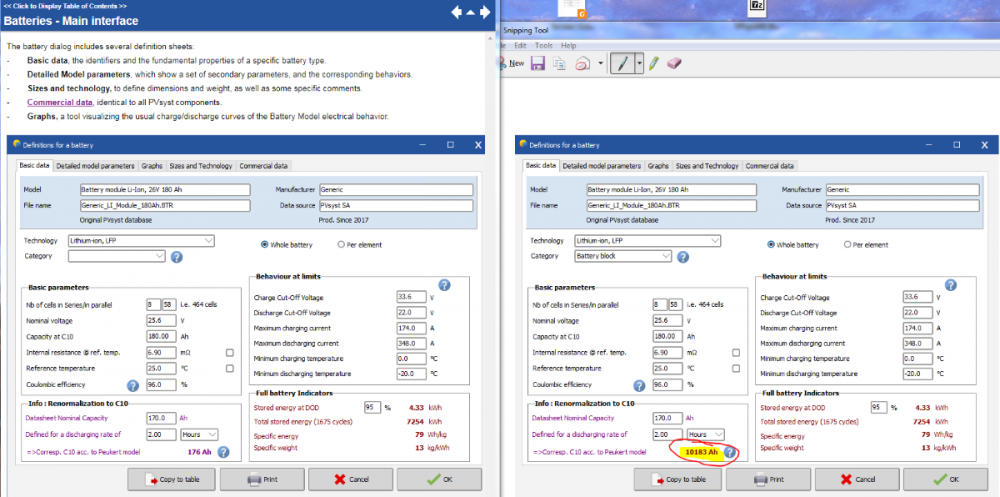Send the snip with the envelope icon
The width and height of the screenshot is (1000, 497).
click(x=582, y=63)
